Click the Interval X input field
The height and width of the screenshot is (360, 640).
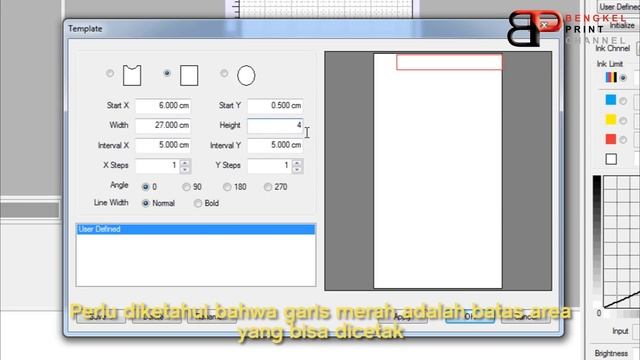(163, 145)
